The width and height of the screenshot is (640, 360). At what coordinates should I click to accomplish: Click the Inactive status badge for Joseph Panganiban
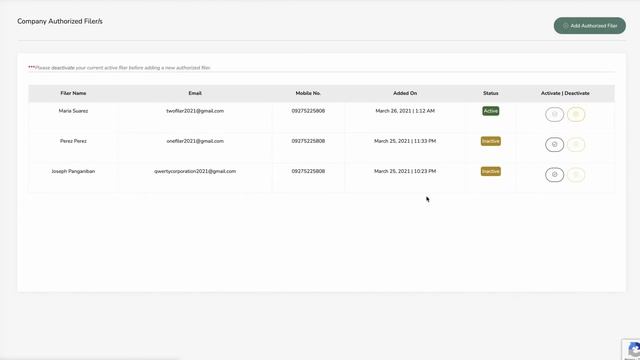tap(491, 171)
